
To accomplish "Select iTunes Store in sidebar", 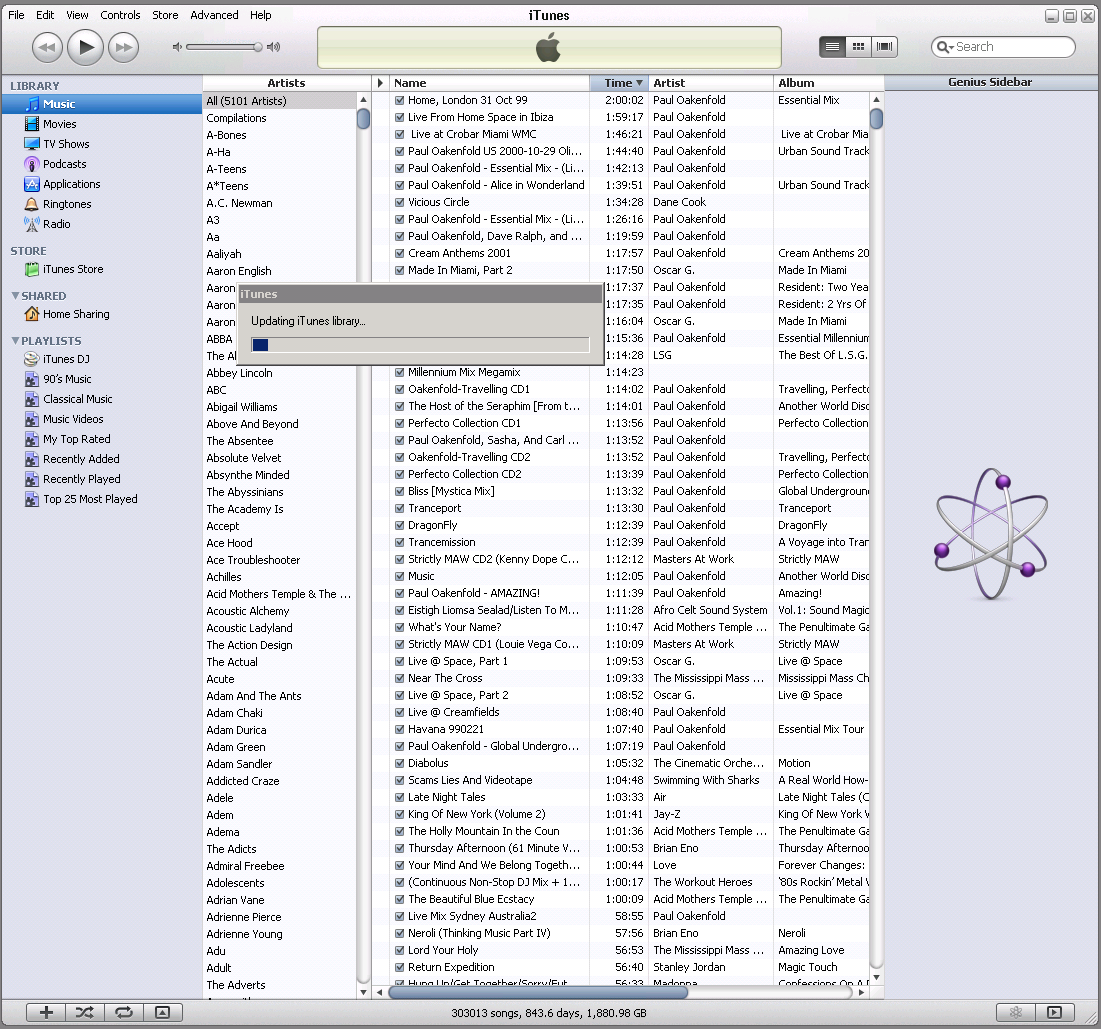I will 72,269.
